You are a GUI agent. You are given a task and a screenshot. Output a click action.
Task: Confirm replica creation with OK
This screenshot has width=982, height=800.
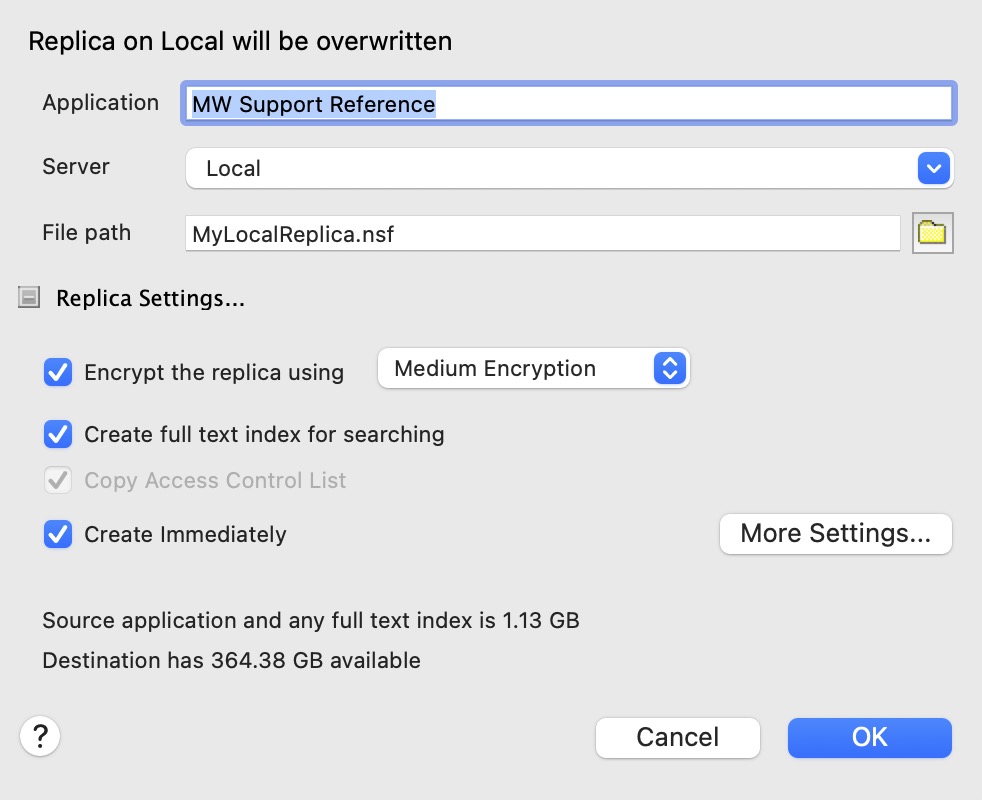[x=868, y=737]
